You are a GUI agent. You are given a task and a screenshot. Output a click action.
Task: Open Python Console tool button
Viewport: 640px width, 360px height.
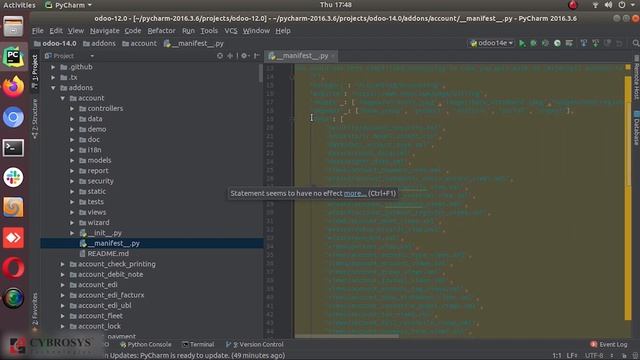point(146,344)
